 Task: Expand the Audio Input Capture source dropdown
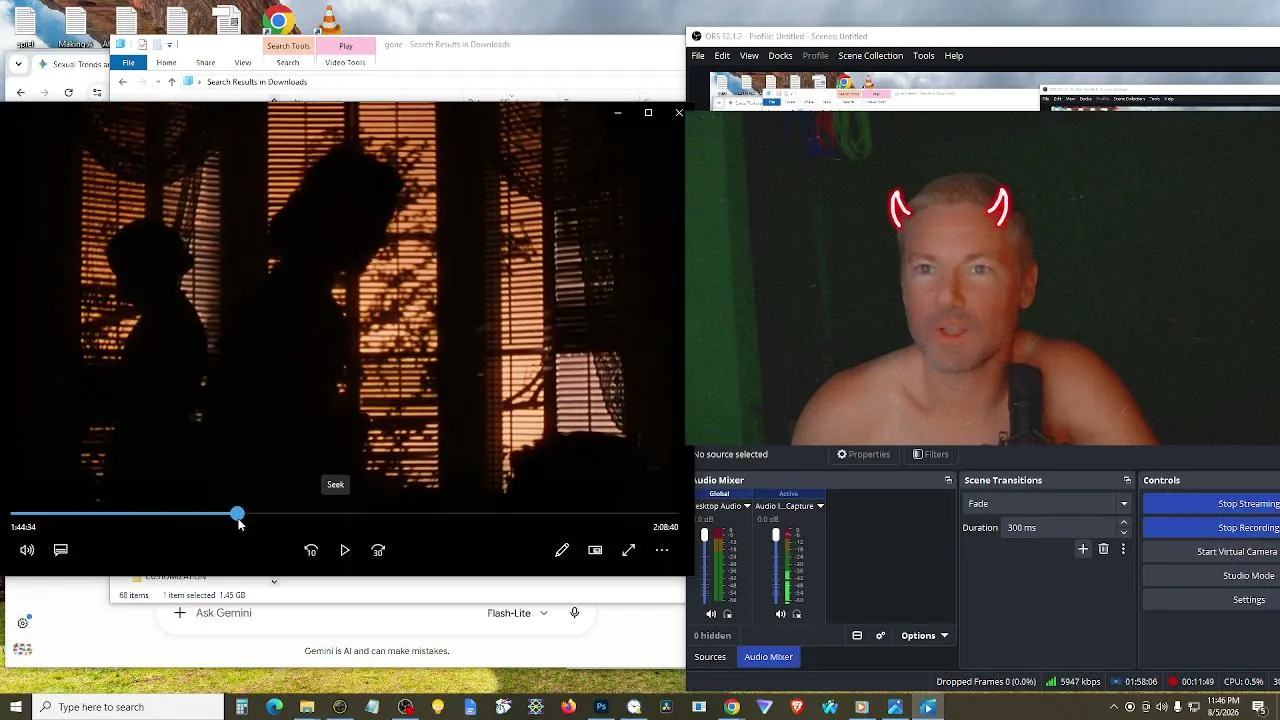coord(820,506)
